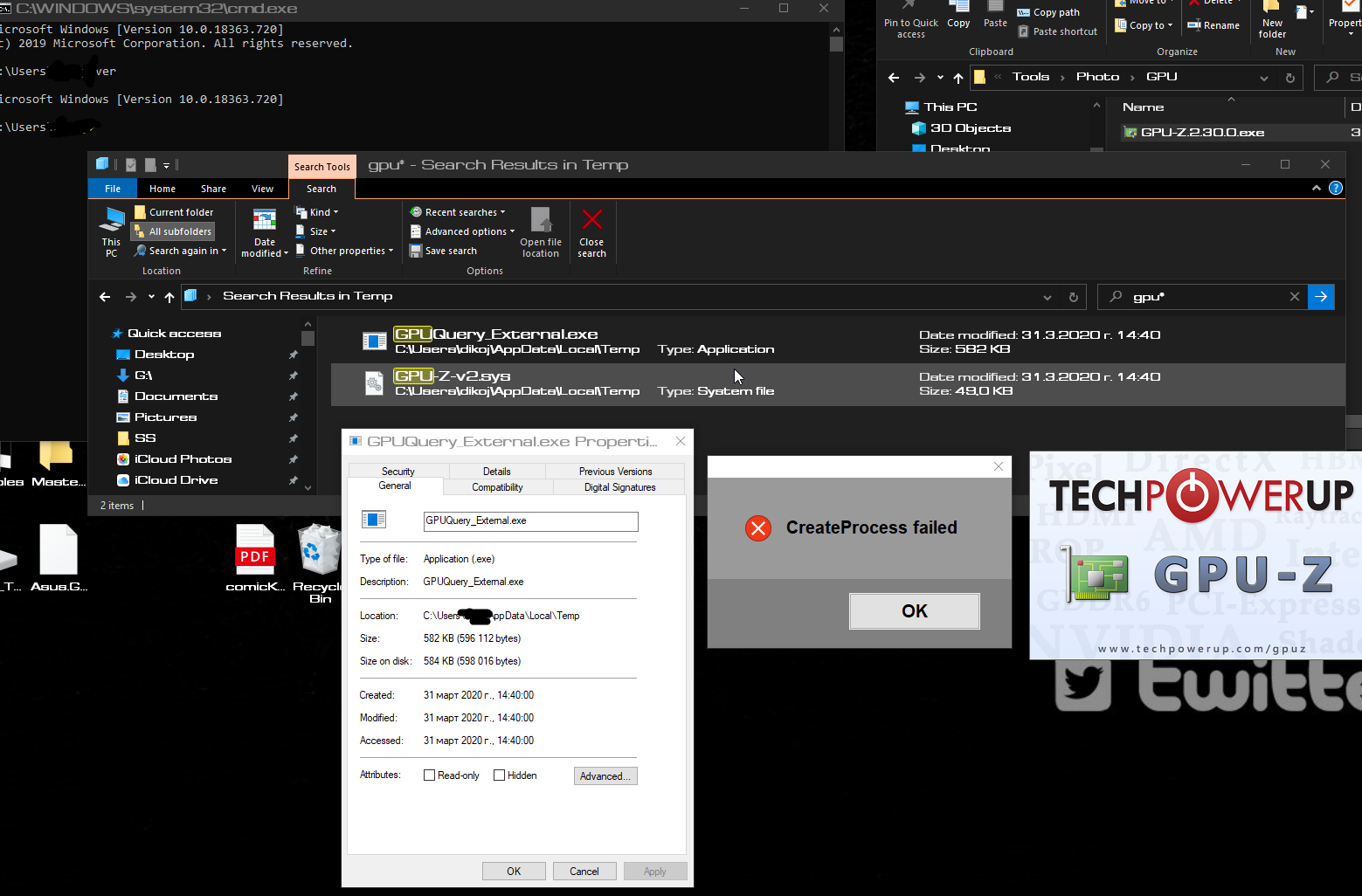
Task: Open Kind filter dropdown
Action: 317,212
